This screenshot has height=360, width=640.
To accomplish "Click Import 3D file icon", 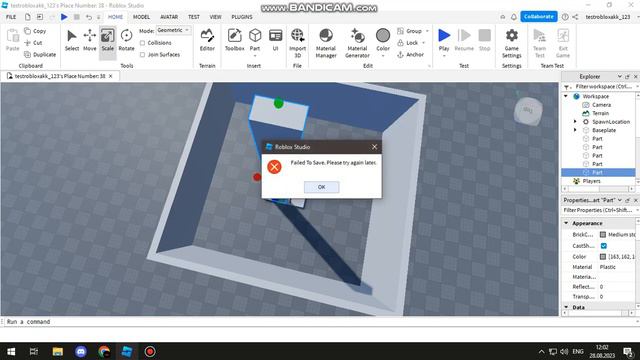I will pyautogui.click(x=298, y=36).
